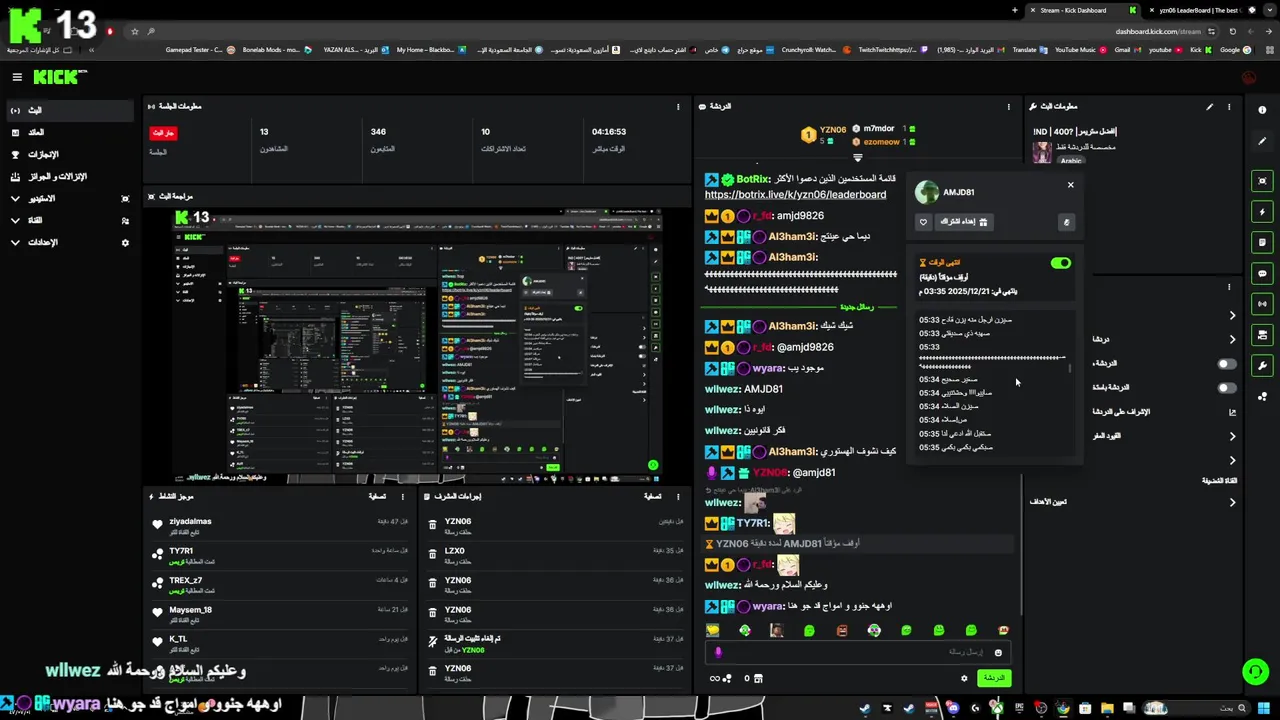The image size is (1280, 720).
Task: Click the تصفية filter in activity feed panel
Action: [378, 496]
